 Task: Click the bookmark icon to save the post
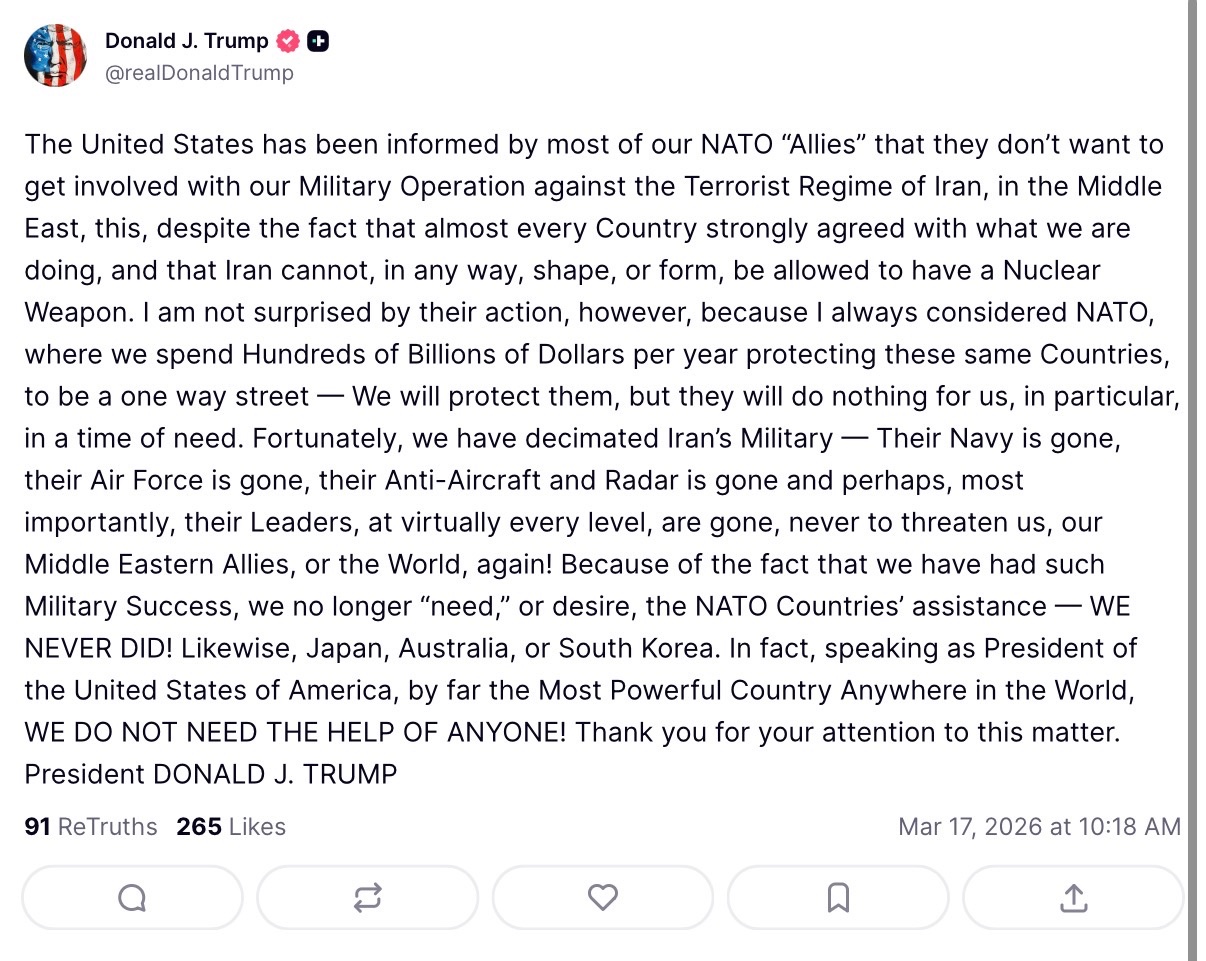coord(838,898)
